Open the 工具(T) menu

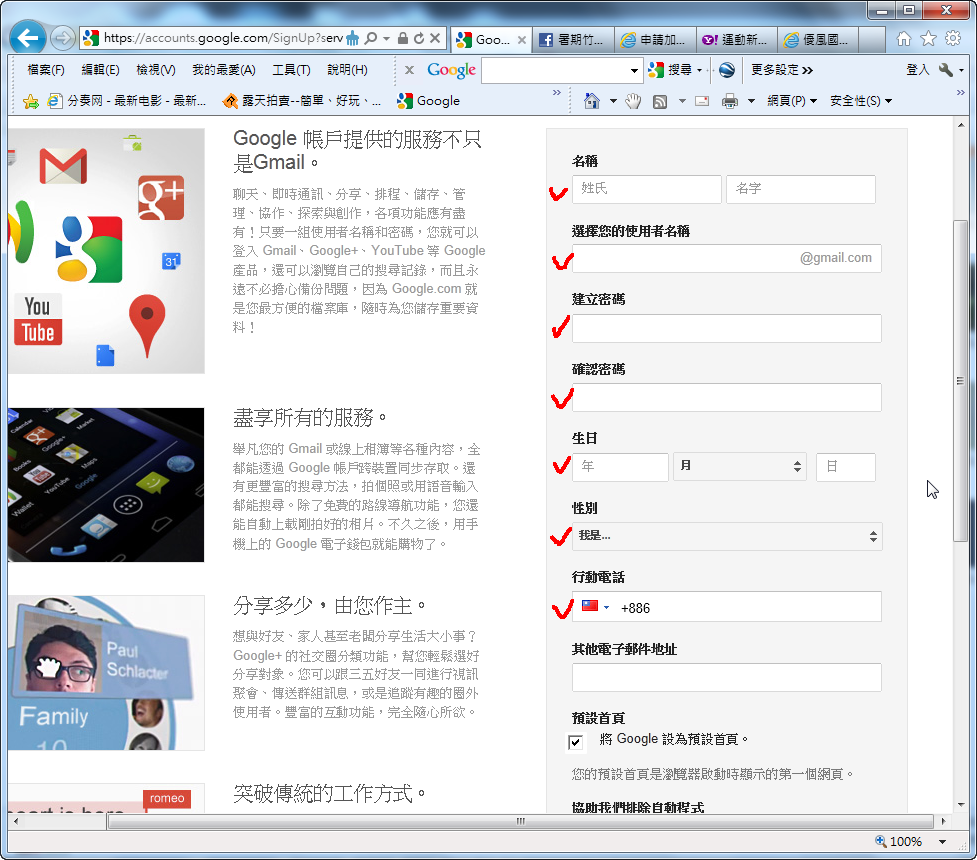291,70
